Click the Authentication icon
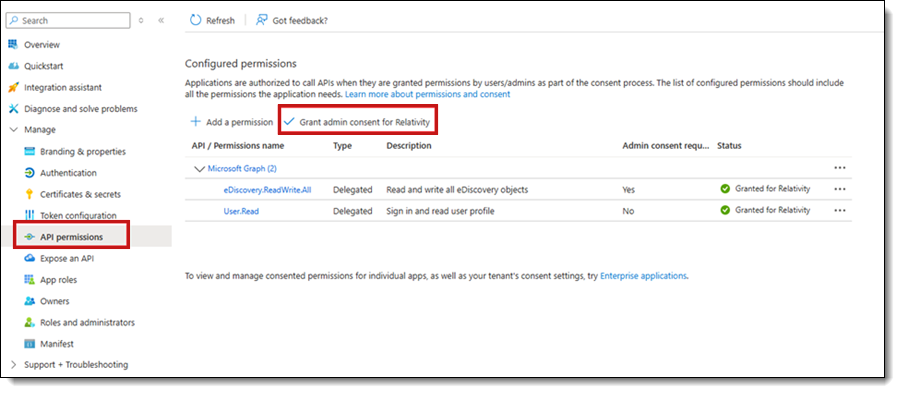Viewport: 900px width, 393px height. 30,173
